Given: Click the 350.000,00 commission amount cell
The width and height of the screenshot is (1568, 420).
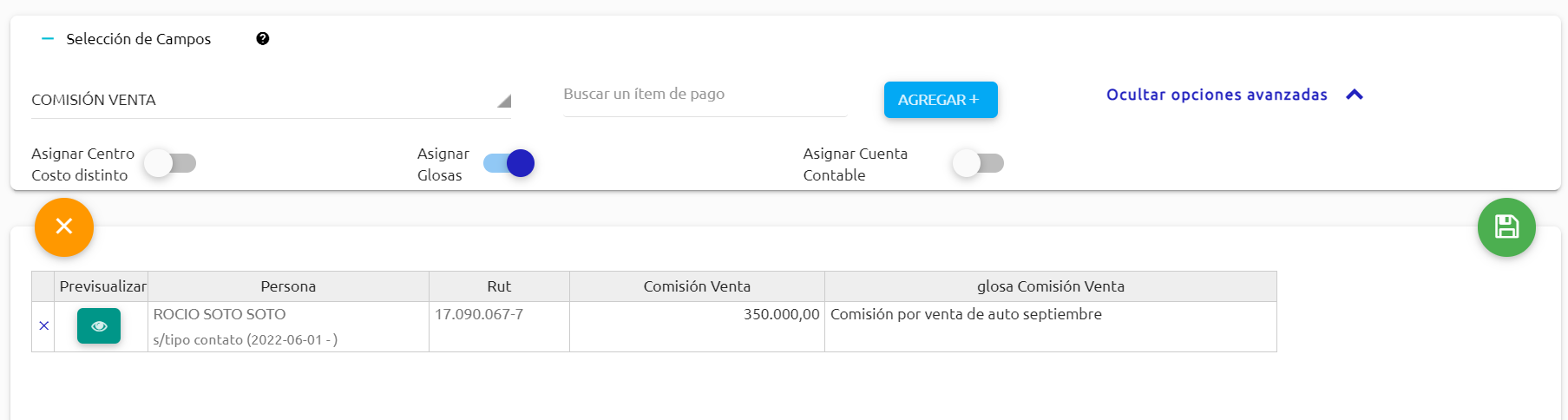Looking at the screenshot, I should click(697, 326).
